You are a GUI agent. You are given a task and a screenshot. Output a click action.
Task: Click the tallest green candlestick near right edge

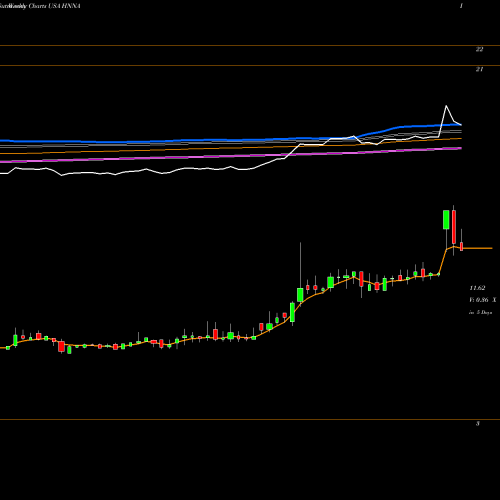click(x=446, y=220)
